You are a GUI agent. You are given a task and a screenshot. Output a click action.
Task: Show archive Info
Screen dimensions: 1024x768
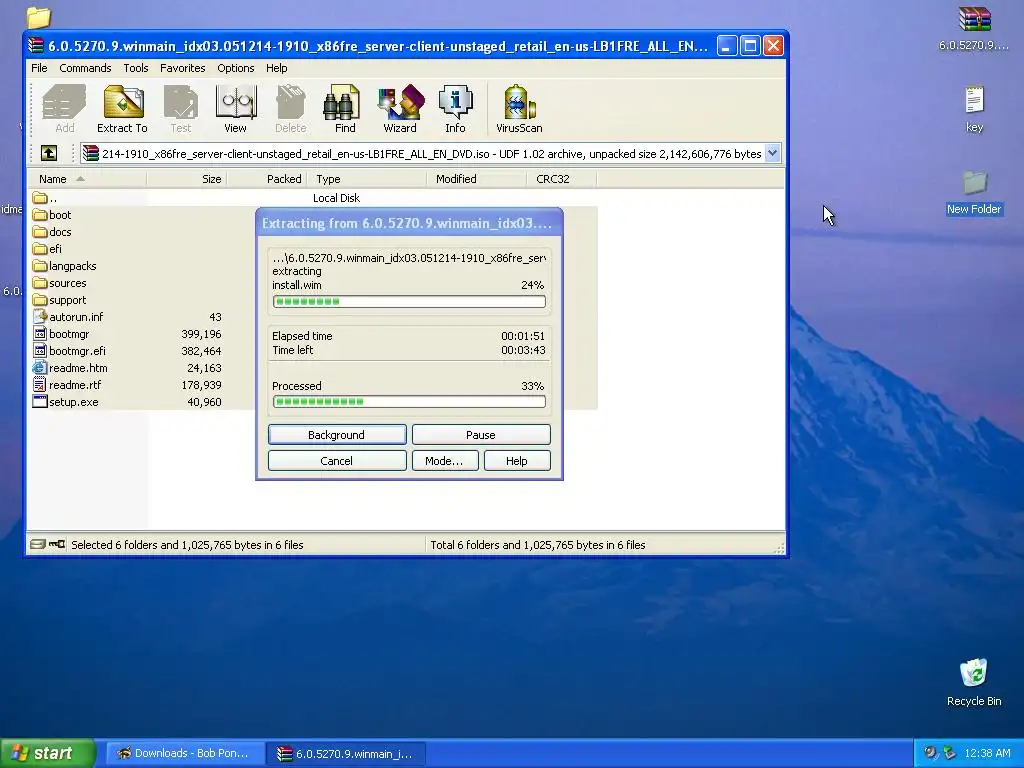[455, 109]
